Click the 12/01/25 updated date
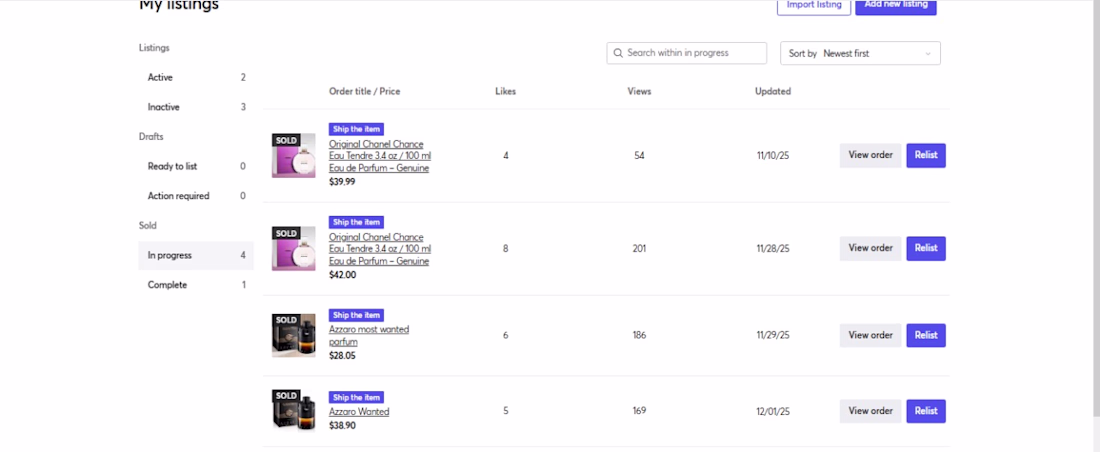The image size is (1100, 452). tap(772, 411)
